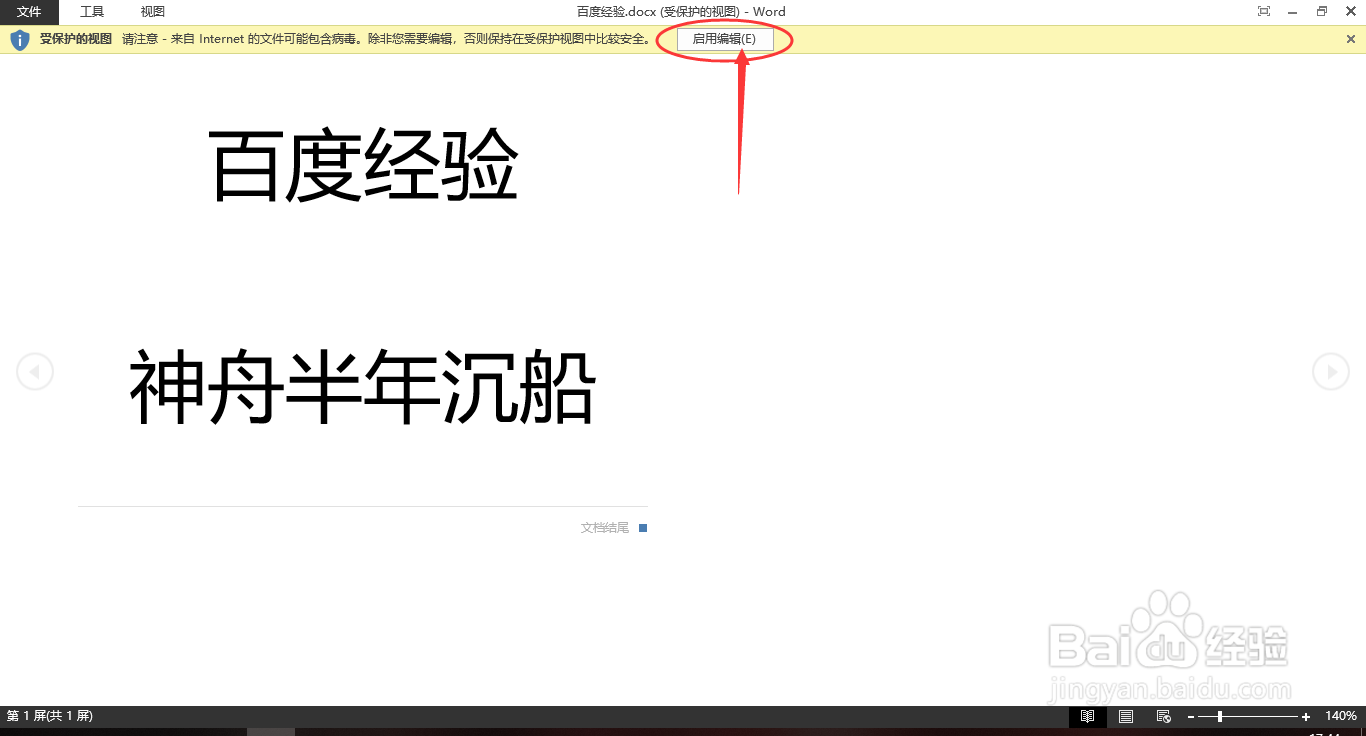The height and width of the screenshot is (736, 1366).
Task: Open the 文件 menu
Action: [29, 12]
